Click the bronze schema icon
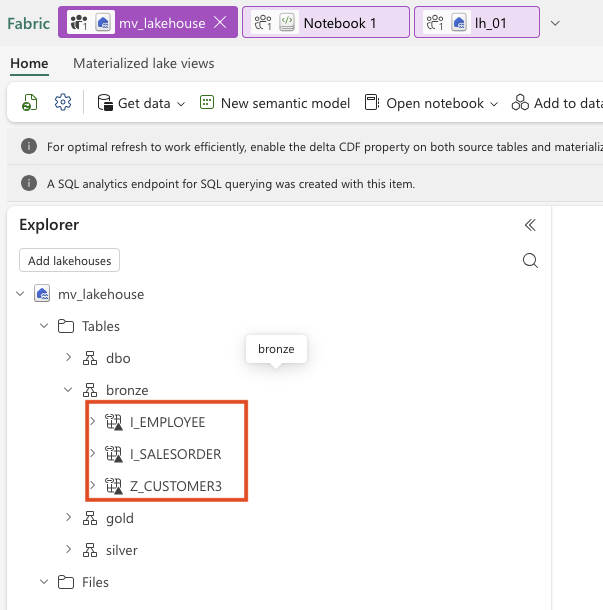The width and height of the screenshot is (603, 610). 90,391
